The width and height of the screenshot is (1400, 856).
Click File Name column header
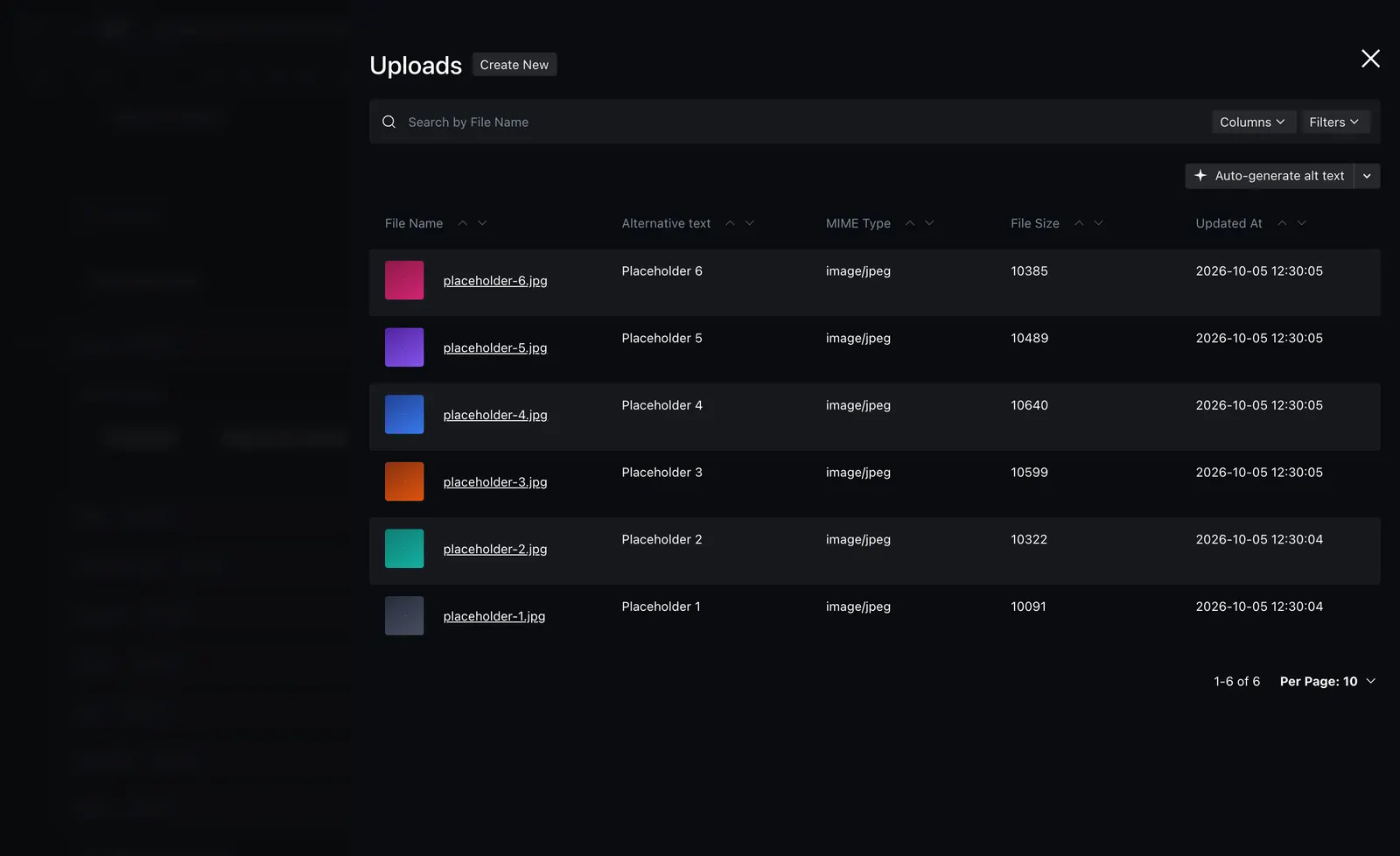(414, 223)
